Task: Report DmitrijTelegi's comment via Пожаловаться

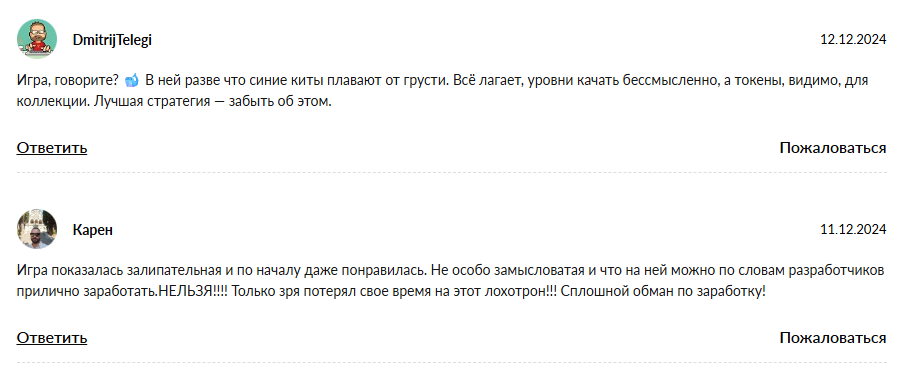Action: coord(833,148)
